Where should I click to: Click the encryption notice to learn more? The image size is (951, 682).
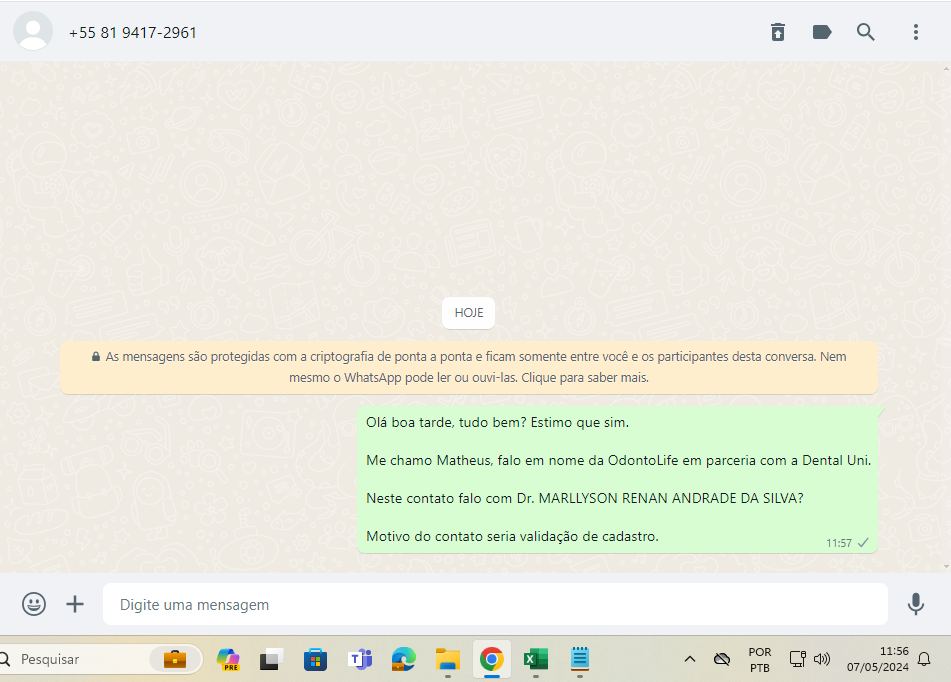pos(468,367)
